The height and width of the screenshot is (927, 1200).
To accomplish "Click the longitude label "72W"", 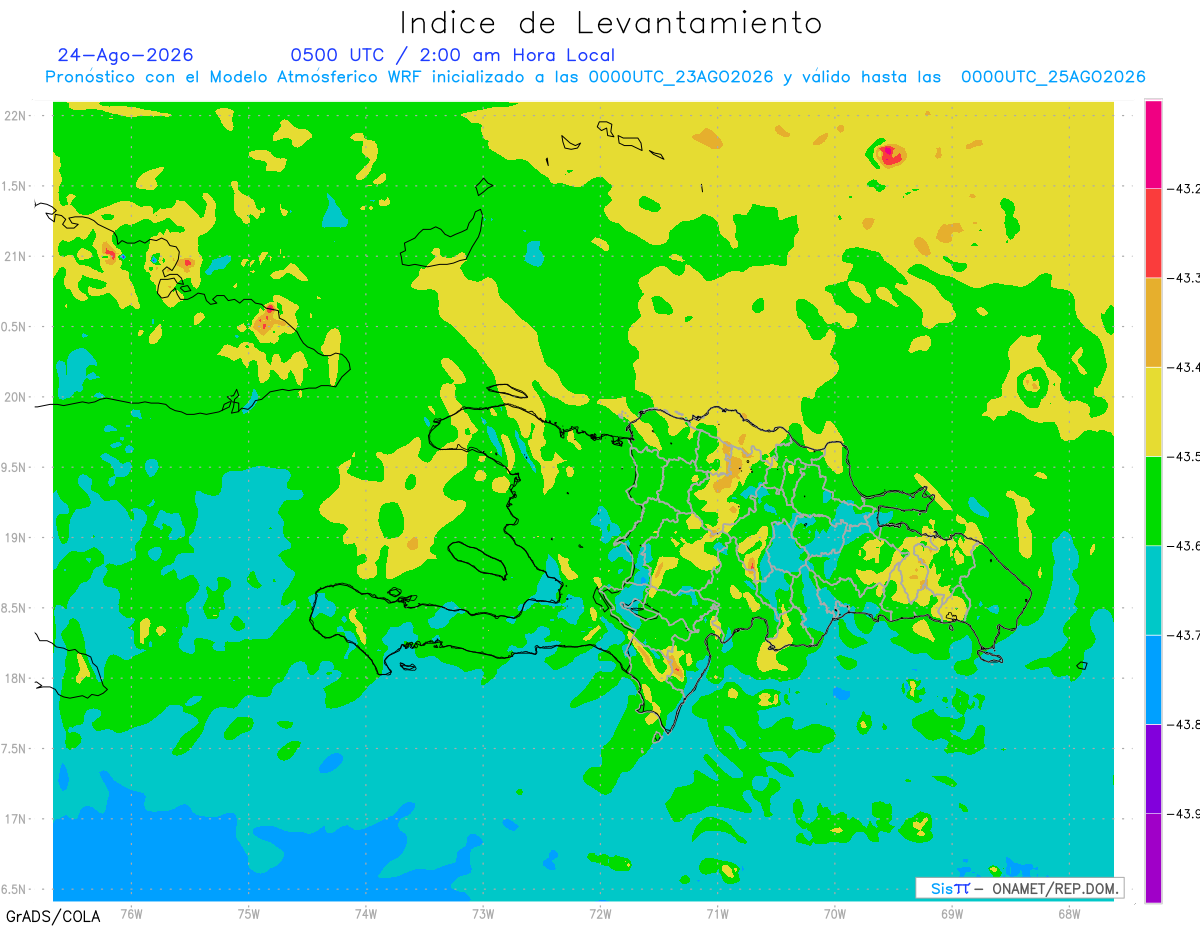I will click(x=600, y=914).
